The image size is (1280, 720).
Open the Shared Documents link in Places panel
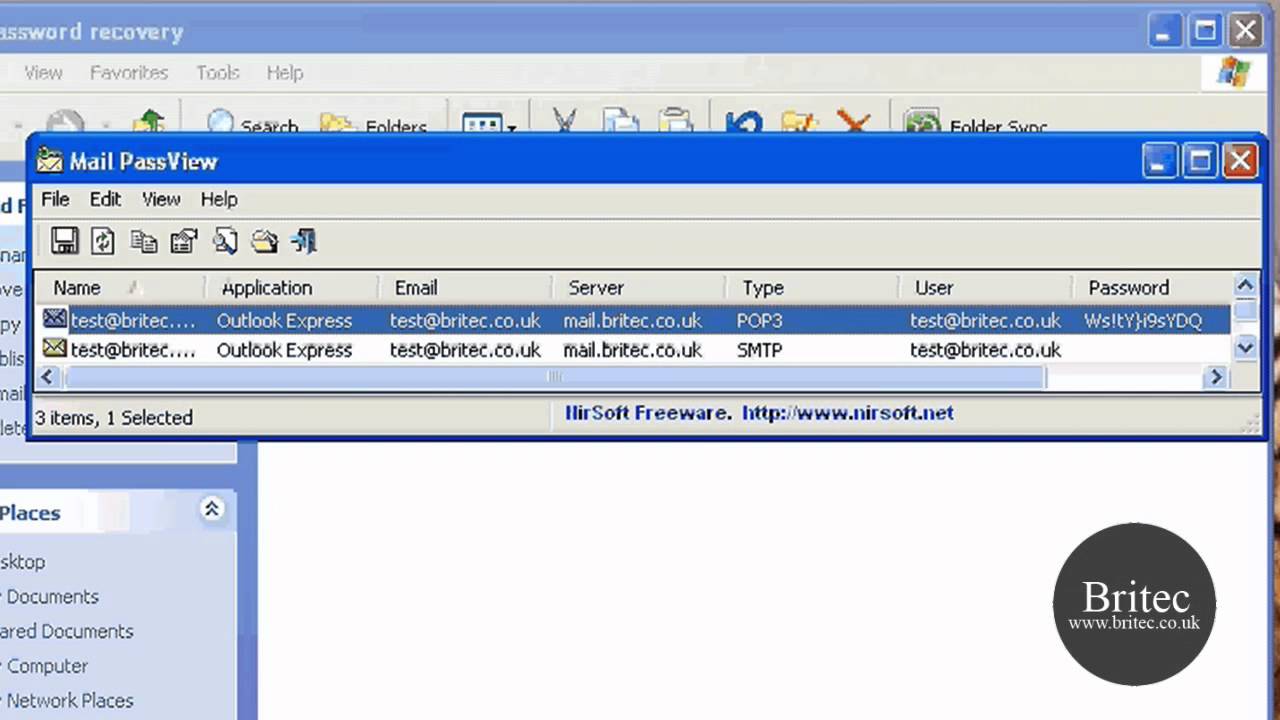(x=66, y=631)
